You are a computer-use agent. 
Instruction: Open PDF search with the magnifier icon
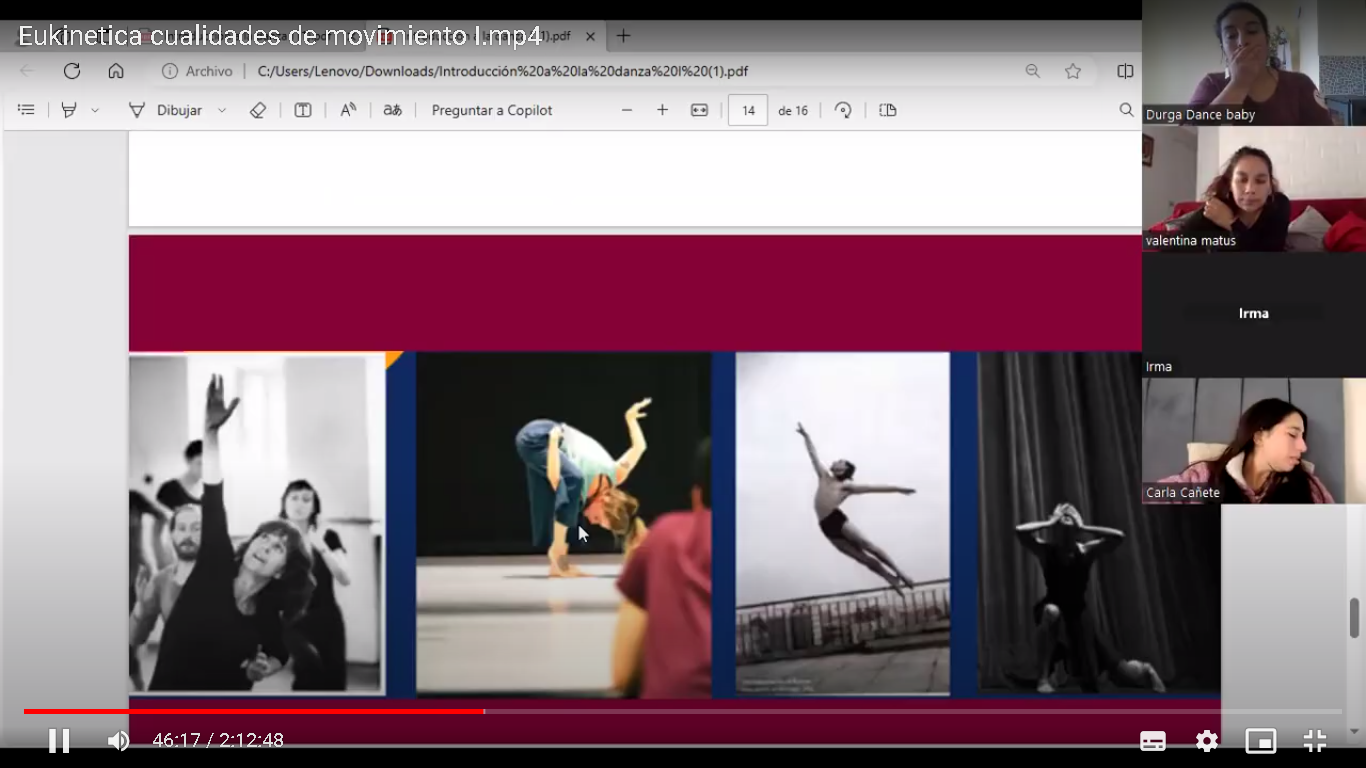pyautogui.click(x=1127, y=110)
